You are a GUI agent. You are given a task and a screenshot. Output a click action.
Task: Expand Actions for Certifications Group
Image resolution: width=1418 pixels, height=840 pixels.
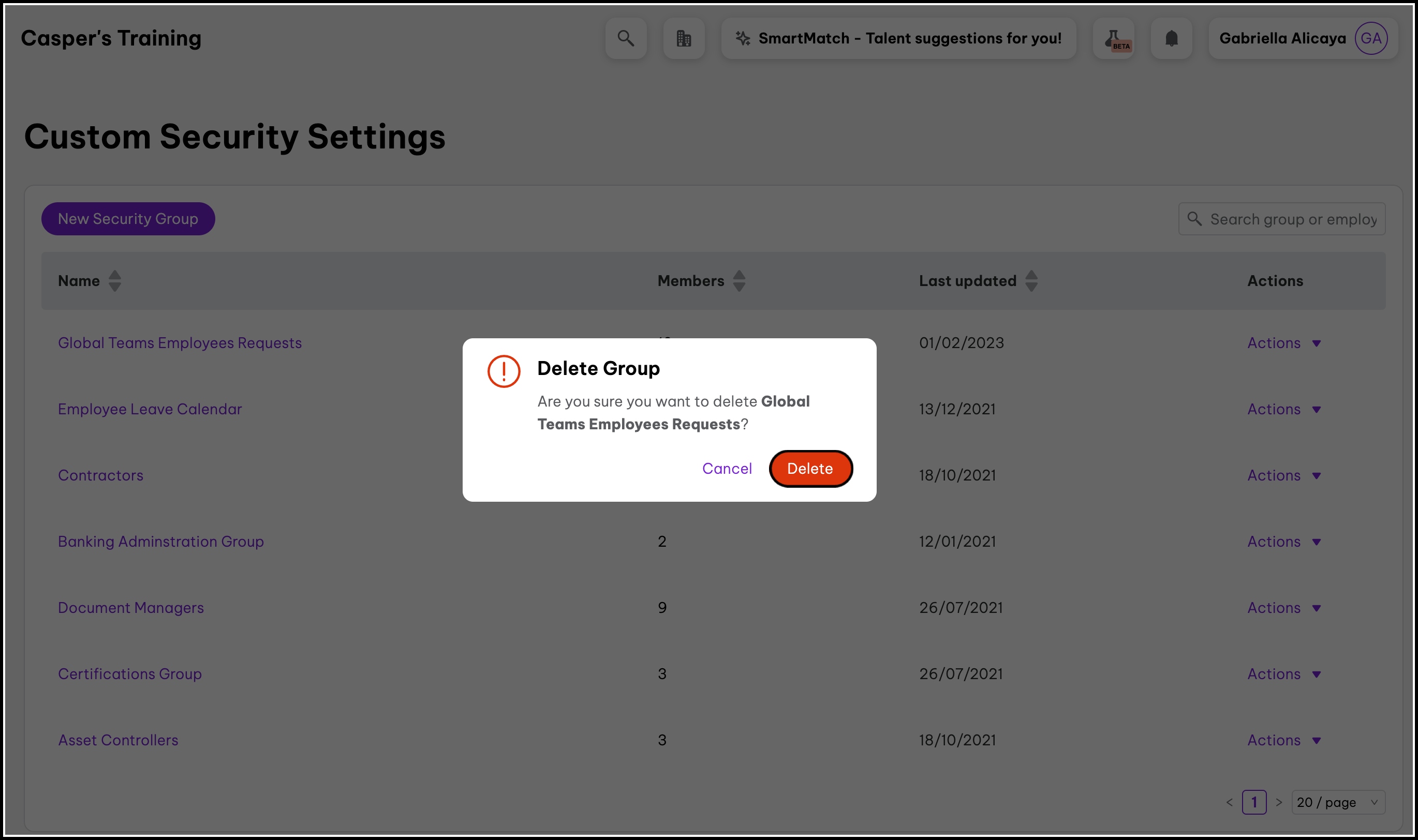(x=1284, y=674)
